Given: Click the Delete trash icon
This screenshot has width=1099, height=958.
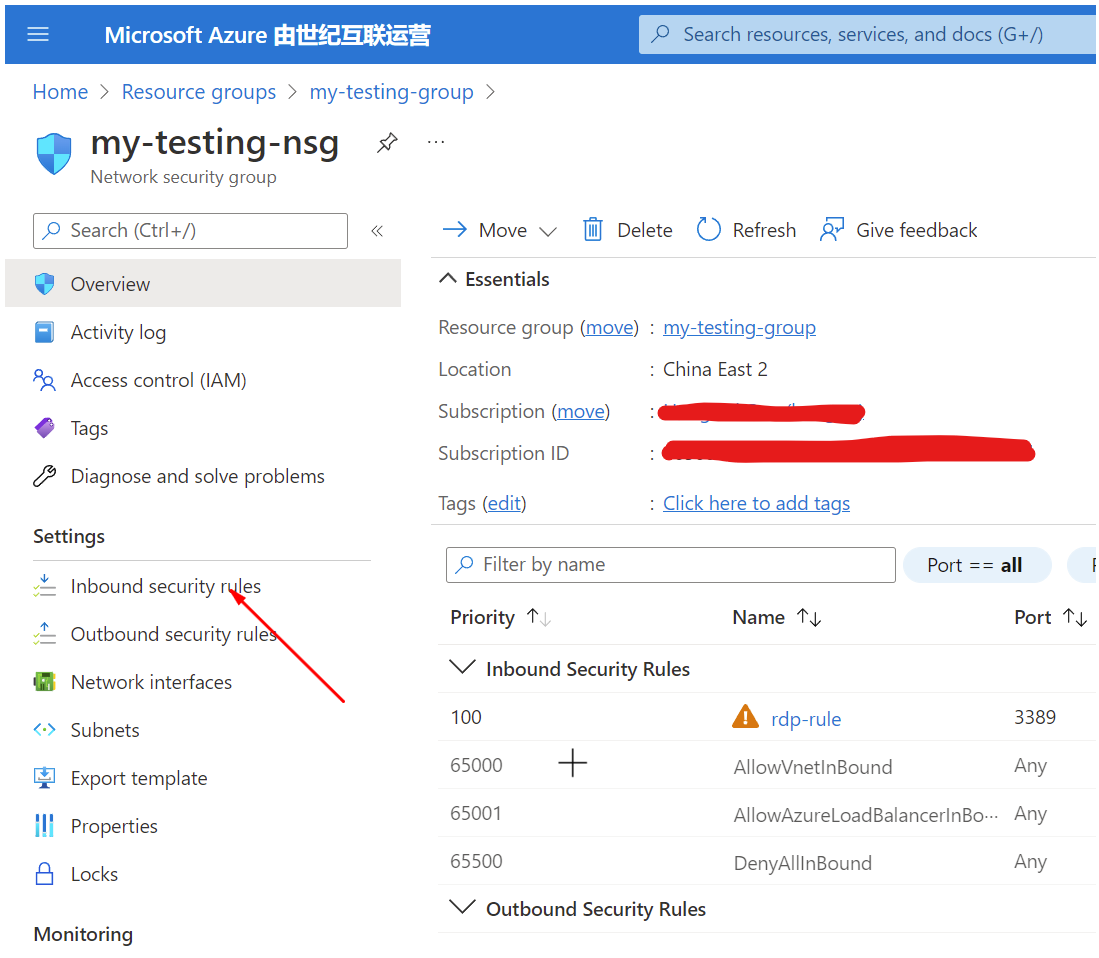Looking at the screenshot, I should point(593,229).
